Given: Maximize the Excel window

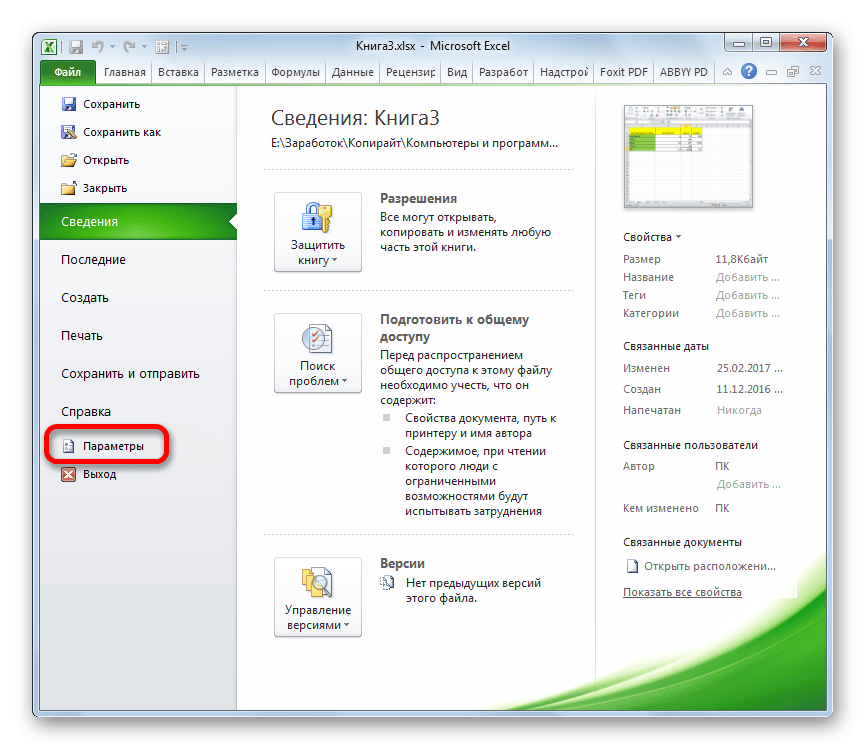Looking at the screenshot, I should click(765, 43).
